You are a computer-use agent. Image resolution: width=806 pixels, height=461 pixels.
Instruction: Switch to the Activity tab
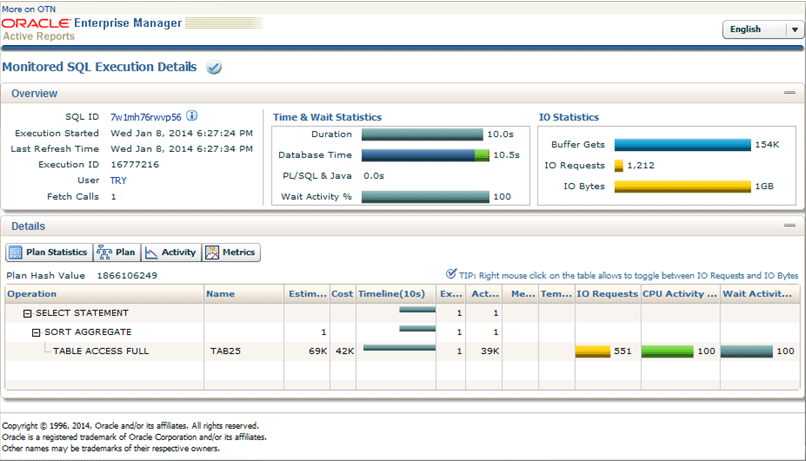[x=171, y=252]
